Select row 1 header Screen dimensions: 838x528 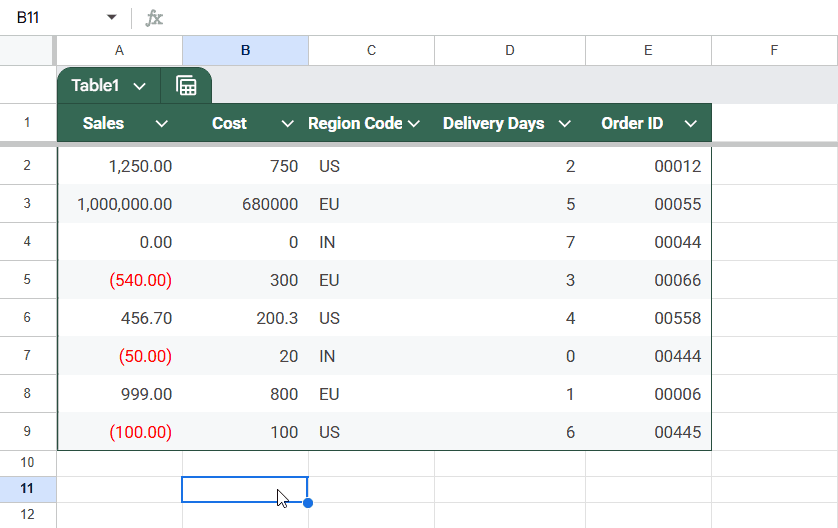tap(27, 123)
